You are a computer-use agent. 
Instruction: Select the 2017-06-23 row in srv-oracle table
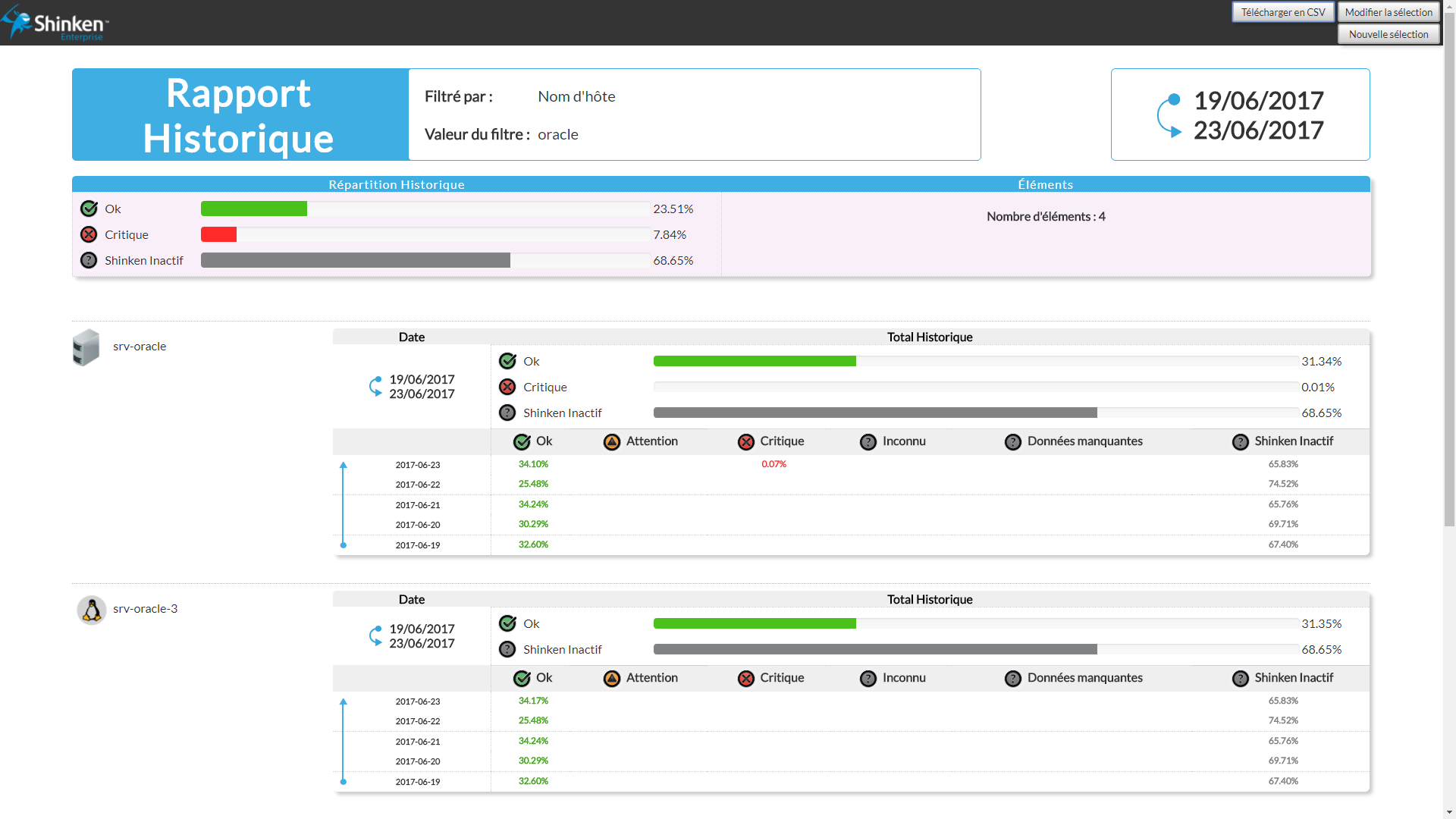pos(418,465)
